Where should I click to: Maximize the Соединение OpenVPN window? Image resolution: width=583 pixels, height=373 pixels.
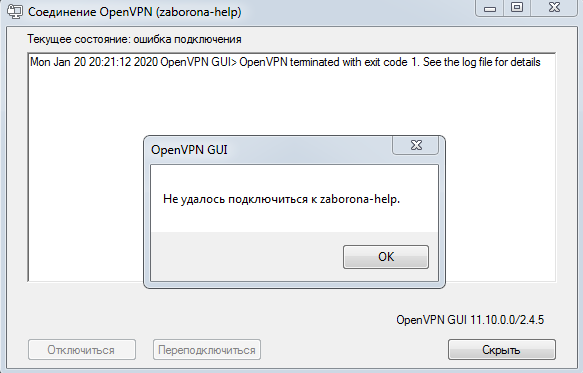517,7
